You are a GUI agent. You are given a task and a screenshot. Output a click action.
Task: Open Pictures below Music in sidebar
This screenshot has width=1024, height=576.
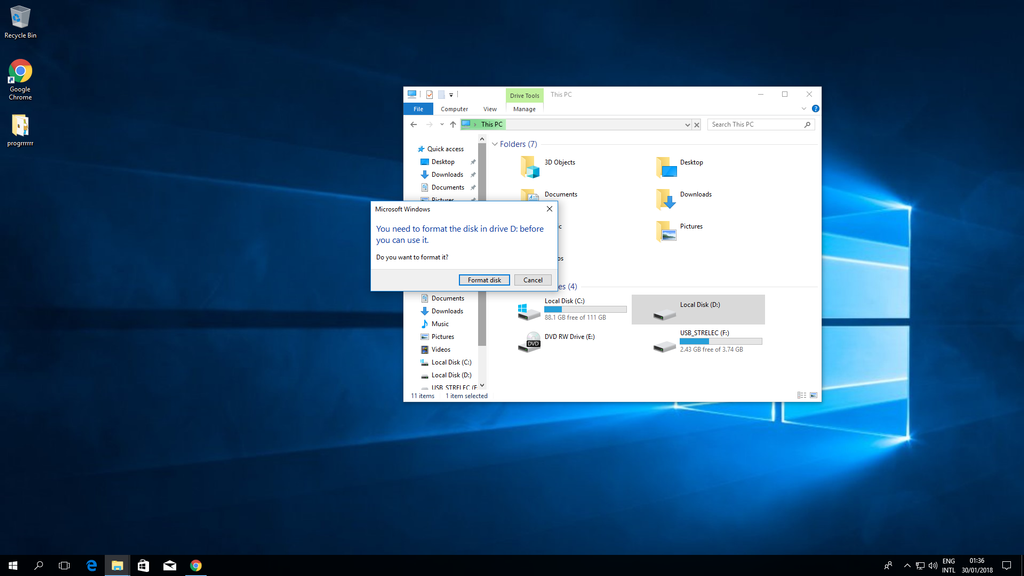442,337
